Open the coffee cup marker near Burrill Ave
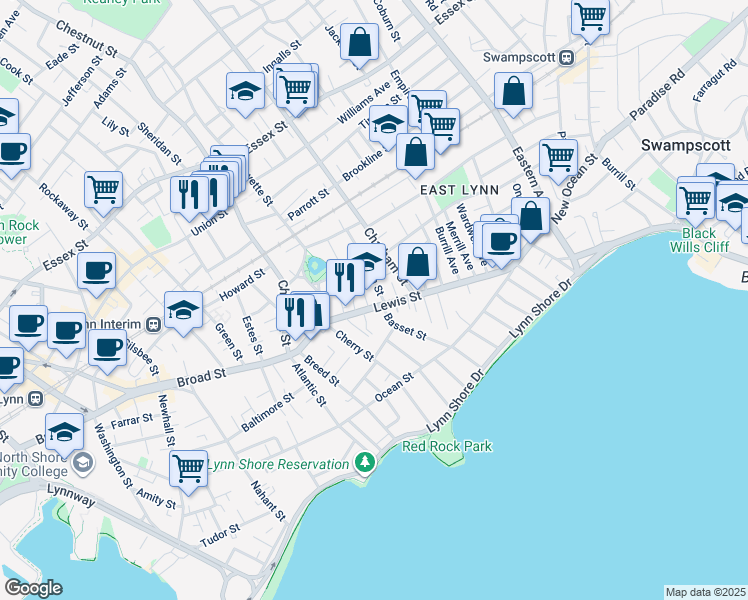This screenshot has height=600, width=748. [502, 240]
